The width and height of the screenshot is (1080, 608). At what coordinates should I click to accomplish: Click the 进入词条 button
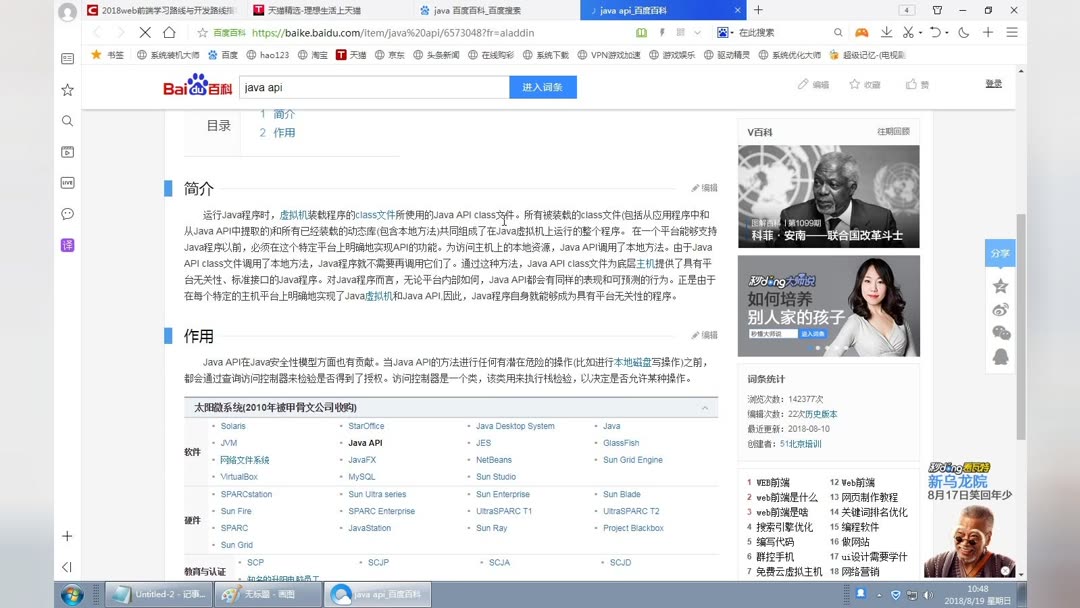point(542,88)
